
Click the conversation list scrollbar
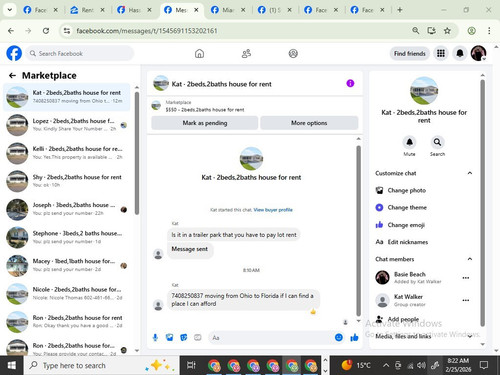(x=137, y=153)
